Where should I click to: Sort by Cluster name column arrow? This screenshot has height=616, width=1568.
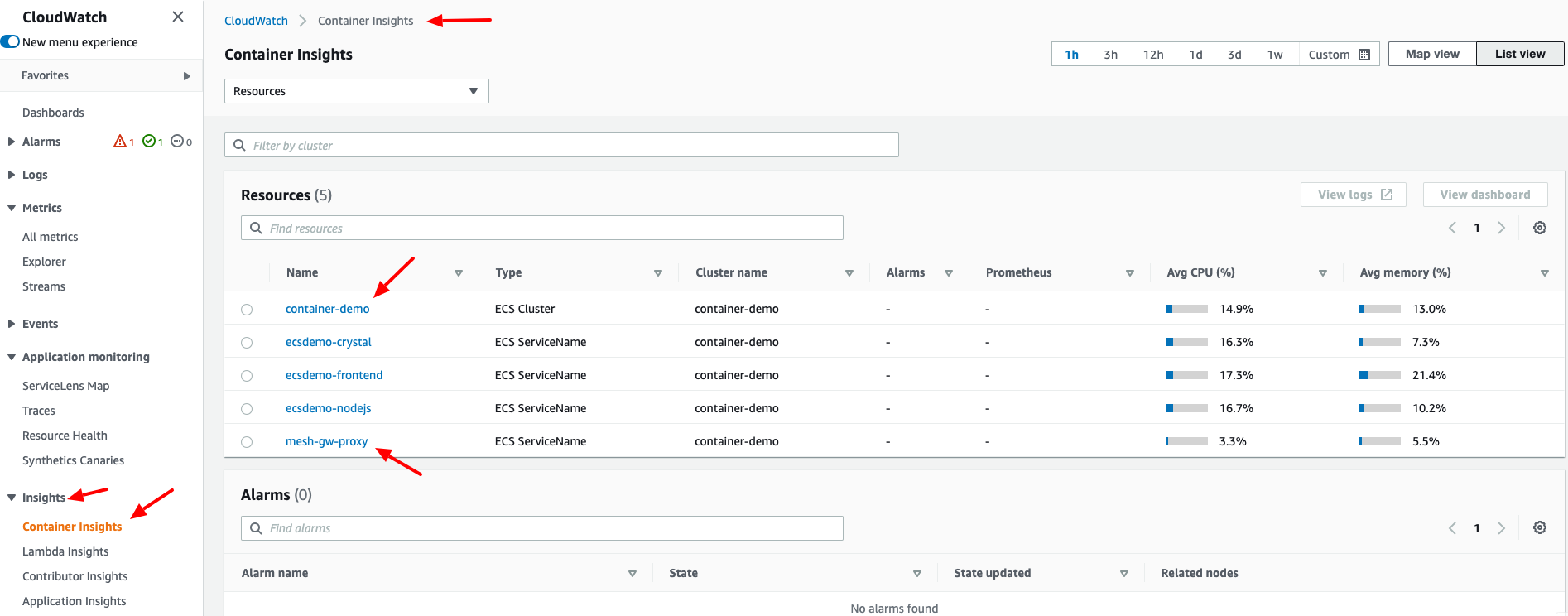849,273
